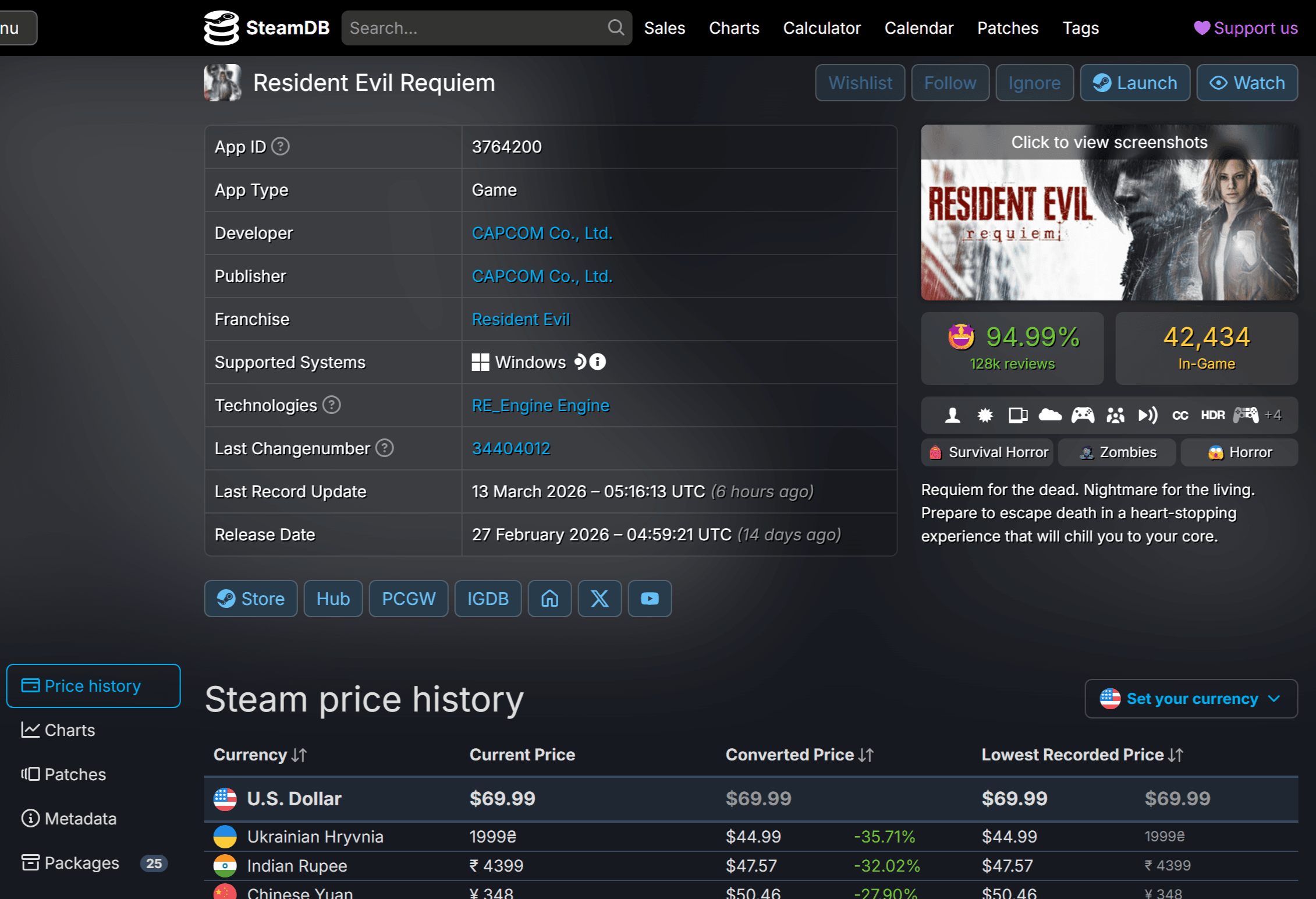
Task: Open the Support us link
Action: point(1246,28)
